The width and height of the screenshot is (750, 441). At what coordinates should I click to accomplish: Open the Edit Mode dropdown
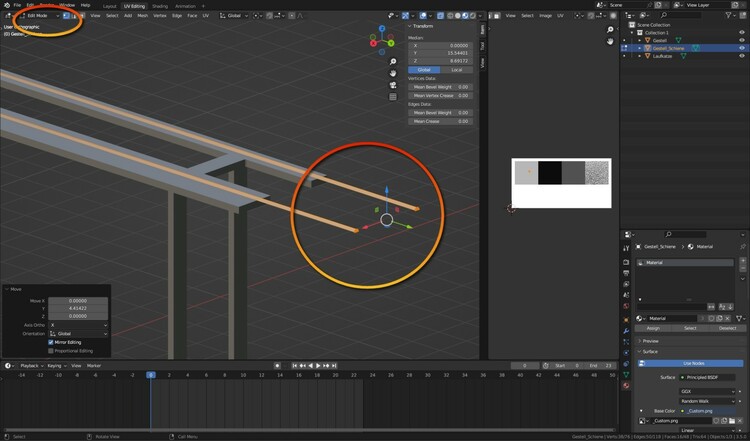(36, 16)
